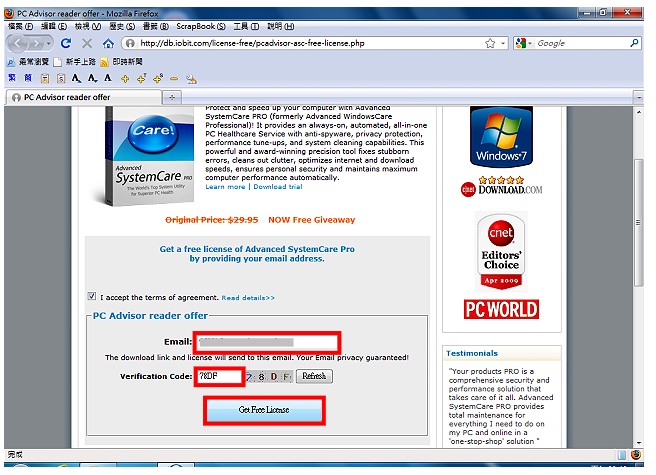Click the Windows 7 compatible badge
Image resolution: width=656 pixels, height=475 pixels.
501,137
